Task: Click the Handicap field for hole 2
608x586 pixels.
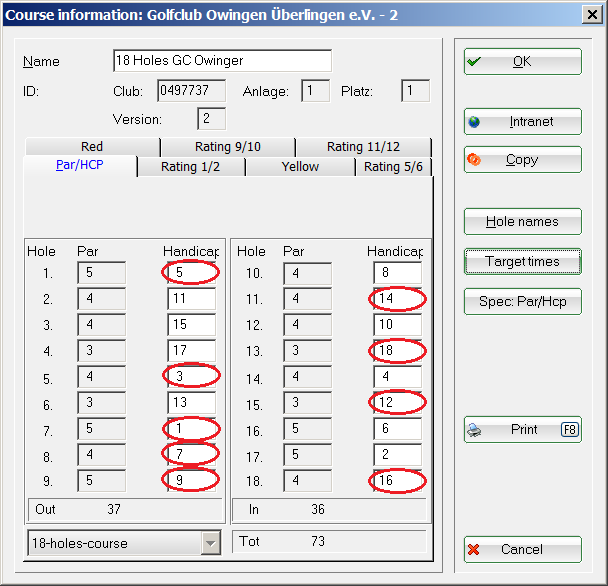Action: [192, 299]
